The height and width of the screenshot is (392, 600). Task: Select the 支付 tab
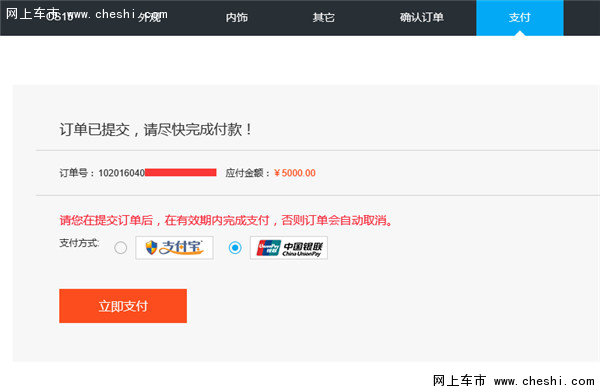pyautogui.click(x=520, y=18)
